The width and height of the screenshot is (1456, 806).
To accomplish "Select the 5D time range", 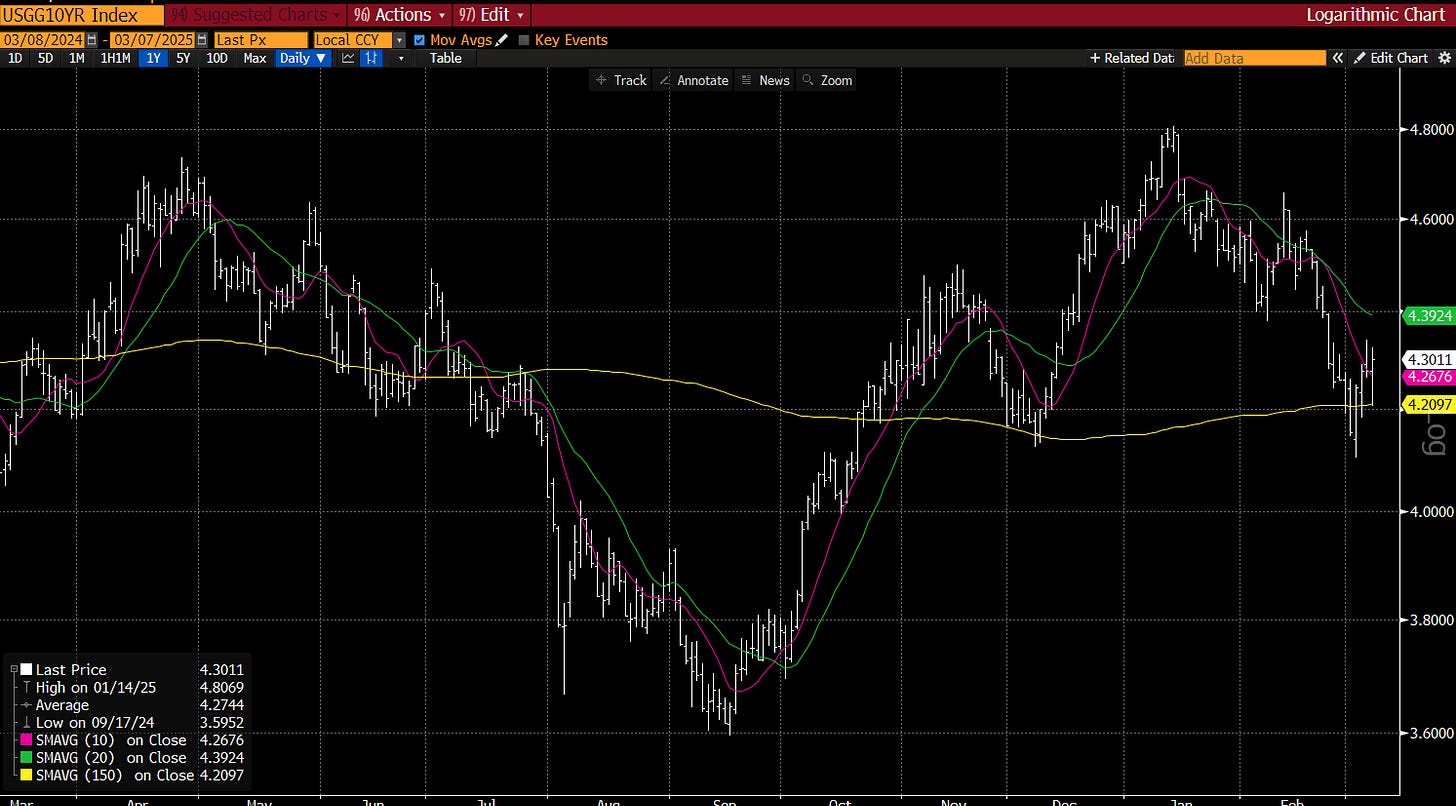I will tap(45, 58).
